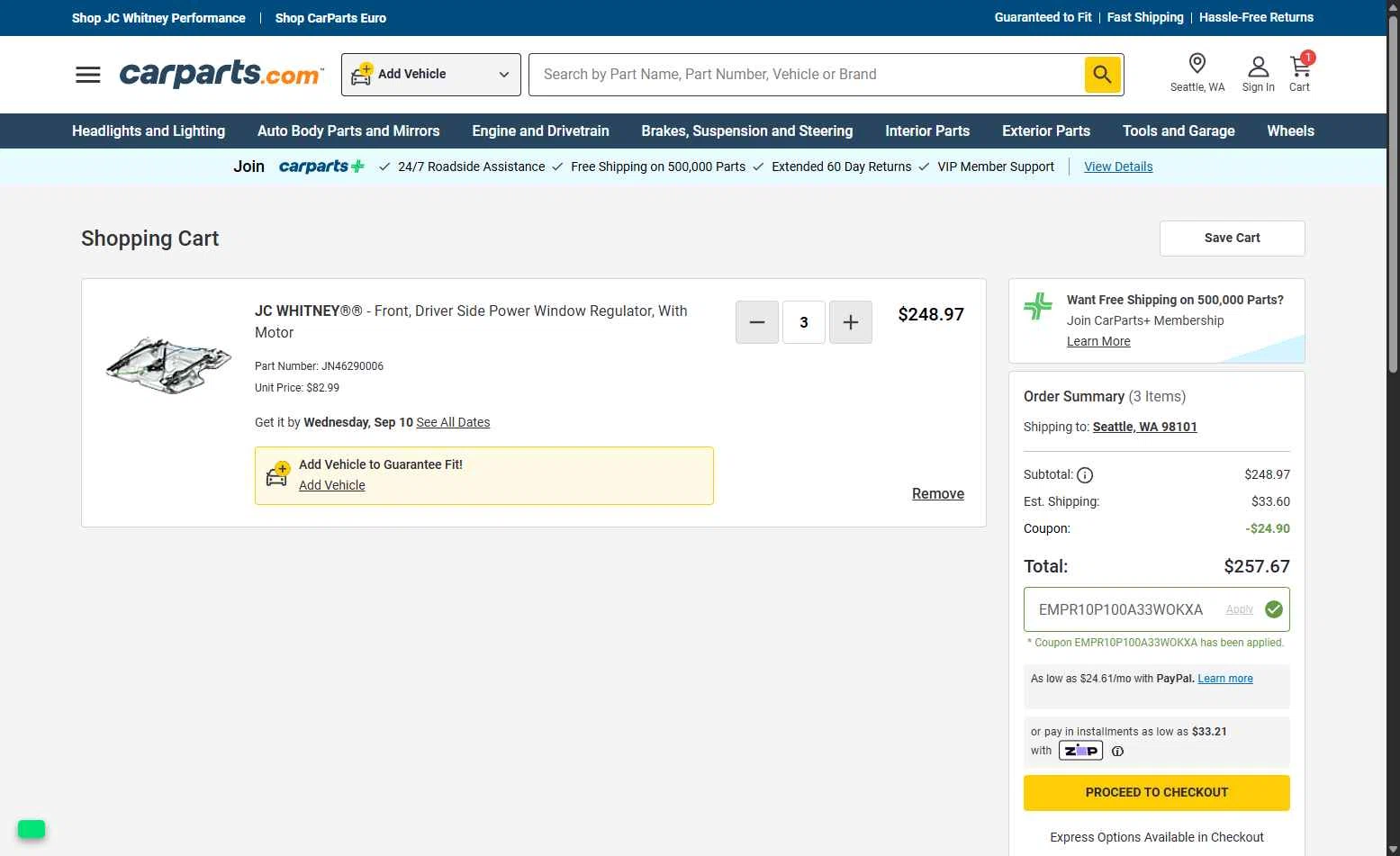Click Hassle-Free Returns text

1256,17
